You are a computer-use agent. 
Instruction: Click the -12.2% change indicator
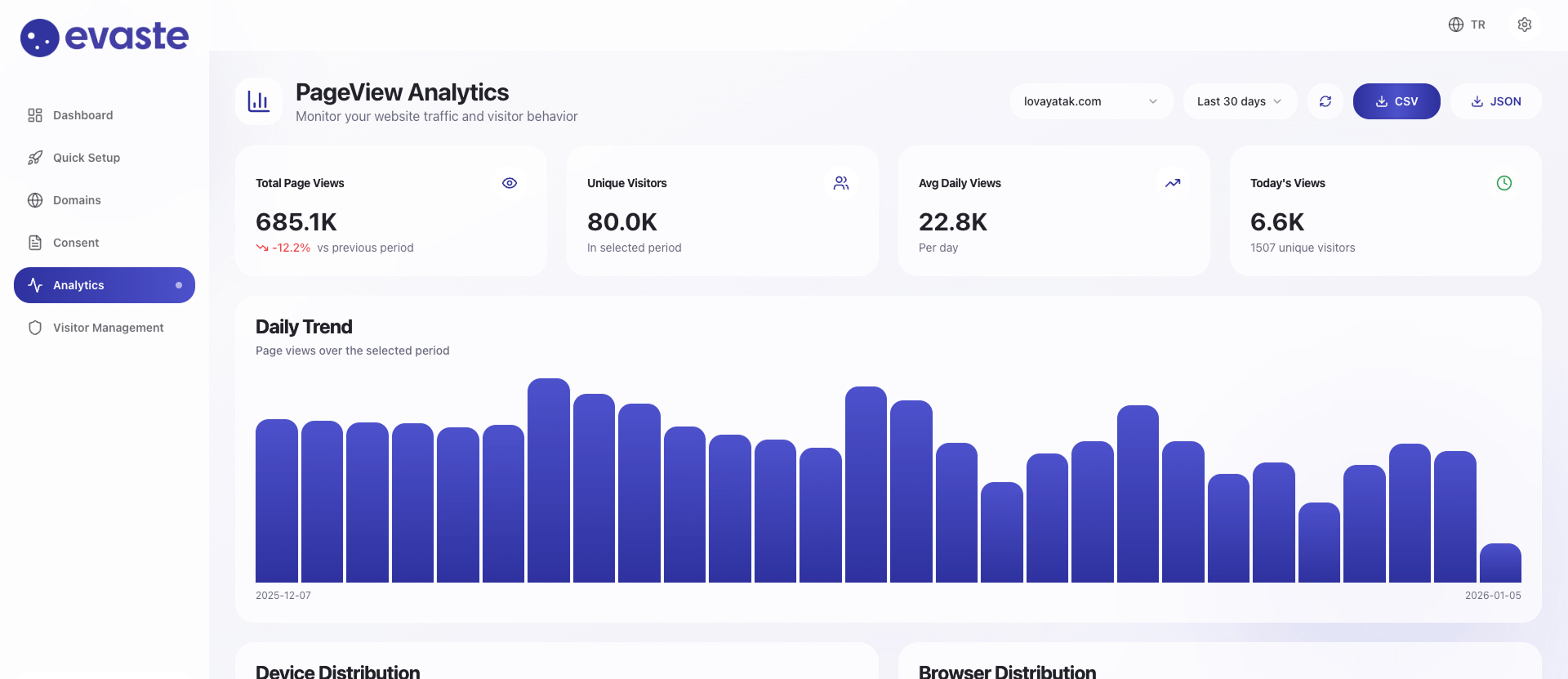coord(283,248)
